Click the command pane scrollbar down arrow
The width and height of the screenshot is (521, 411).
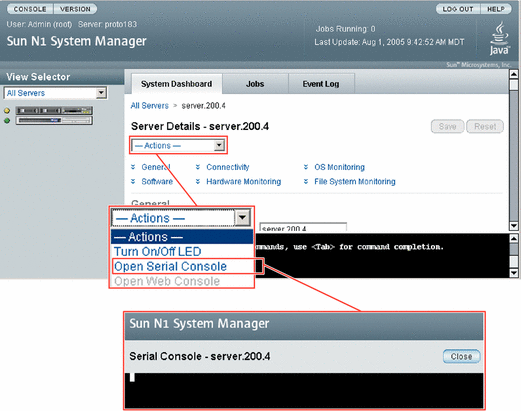pos(514,273)
